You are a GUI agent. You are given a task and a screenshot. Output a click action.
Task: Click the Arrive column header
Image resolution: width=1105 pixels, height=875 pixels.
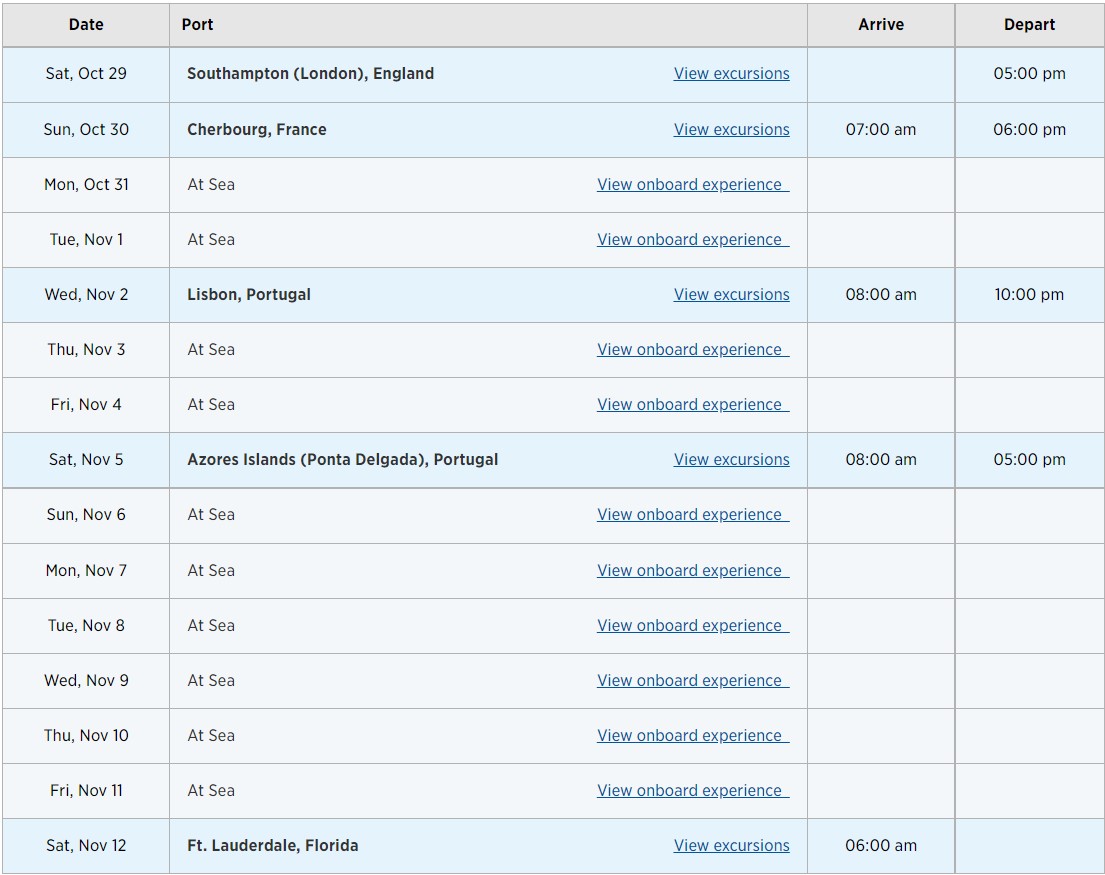[x=881, y=25]
